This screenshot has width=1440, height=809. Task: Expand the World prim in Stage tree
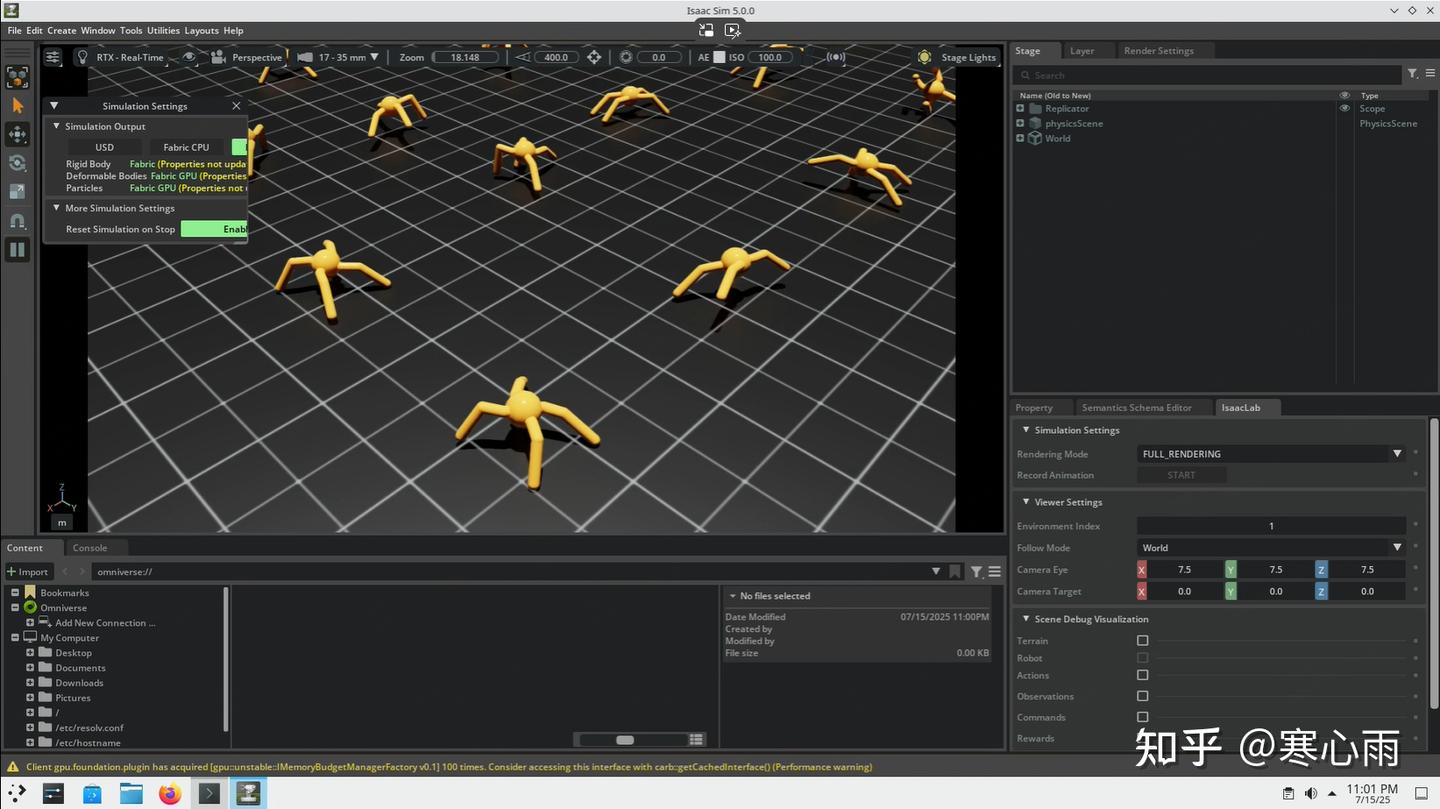coord(1020,139)
